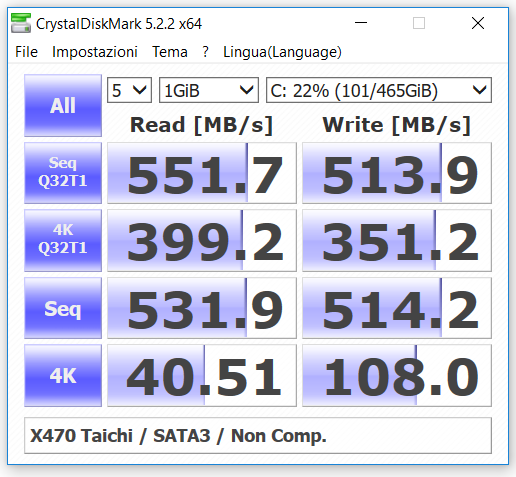Click the 4K Q32T1 read result 399.2
The image size is (516, 477).
tap(202, 240)
